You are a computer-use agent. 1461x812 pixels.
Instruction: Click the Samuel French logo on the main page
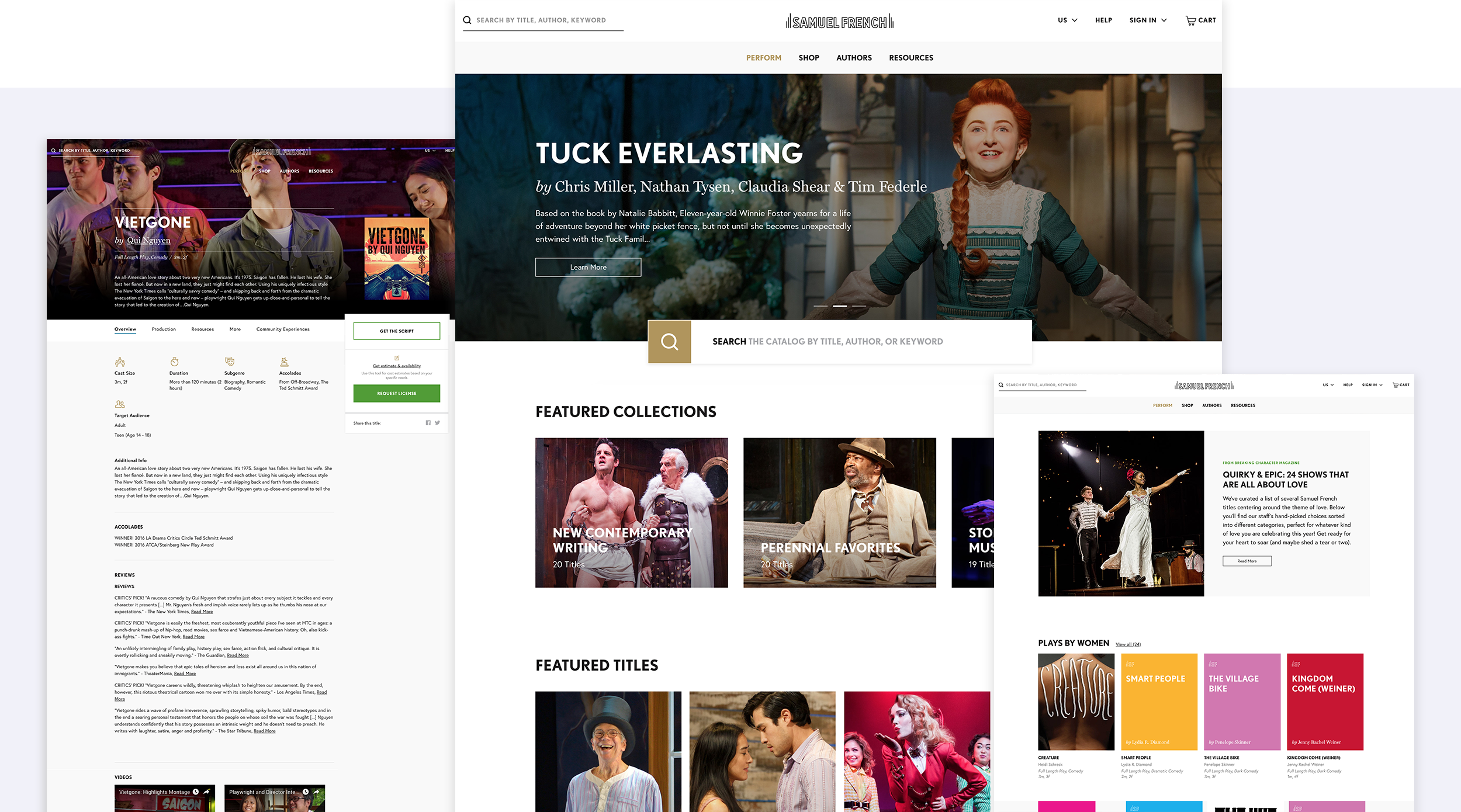pyautogui.click(x=839, y=22)
